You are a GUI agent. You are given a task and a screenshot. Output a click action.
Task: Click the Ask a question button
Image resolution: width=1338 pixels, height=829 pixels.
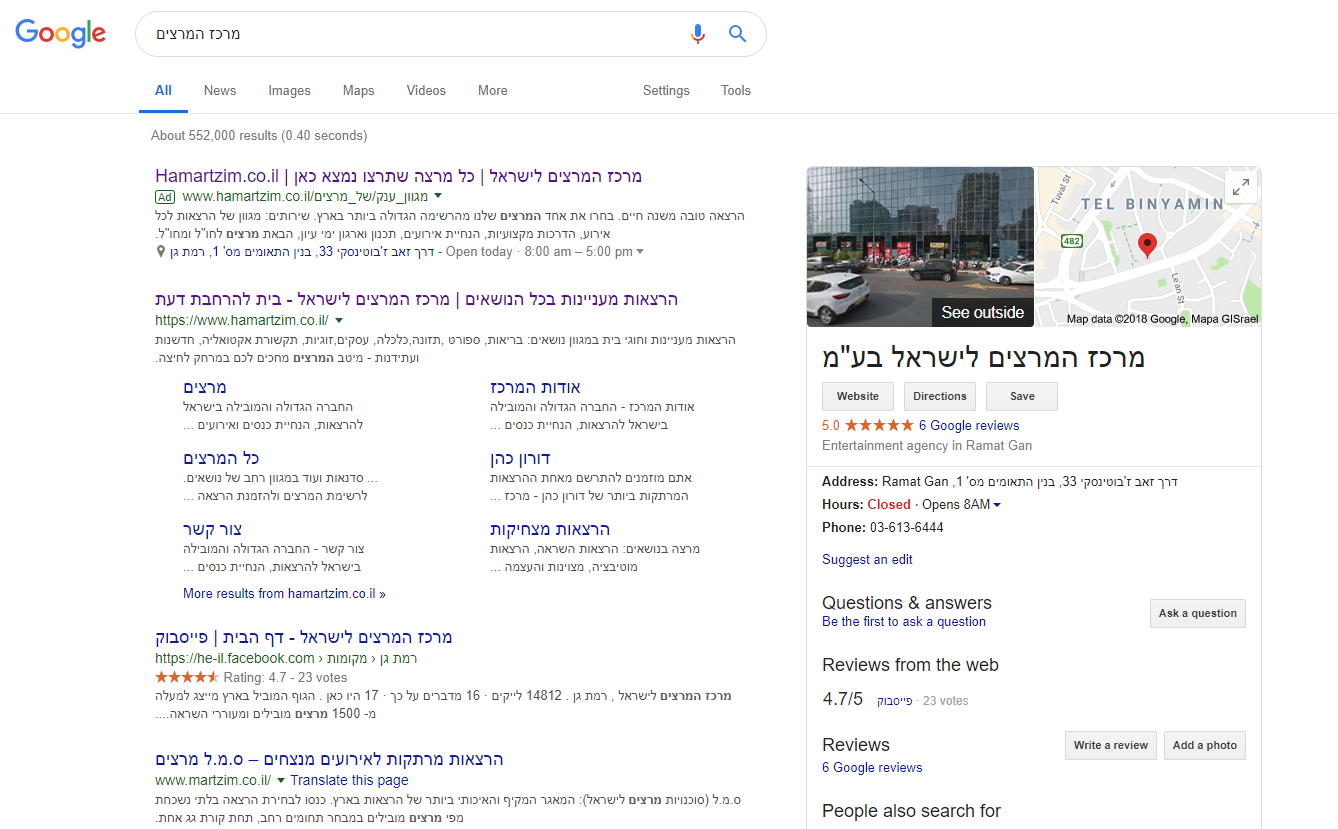click(x=1197, y=613)
